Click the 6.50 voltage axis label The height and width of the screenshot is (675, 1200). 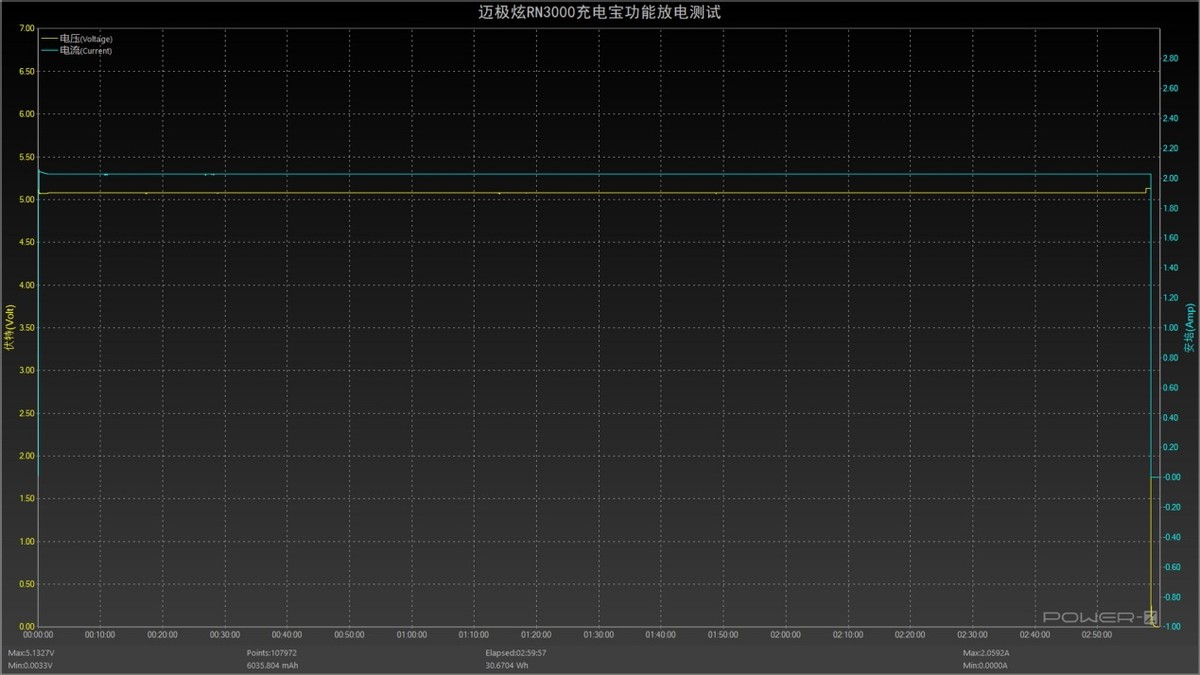[26, 71]
